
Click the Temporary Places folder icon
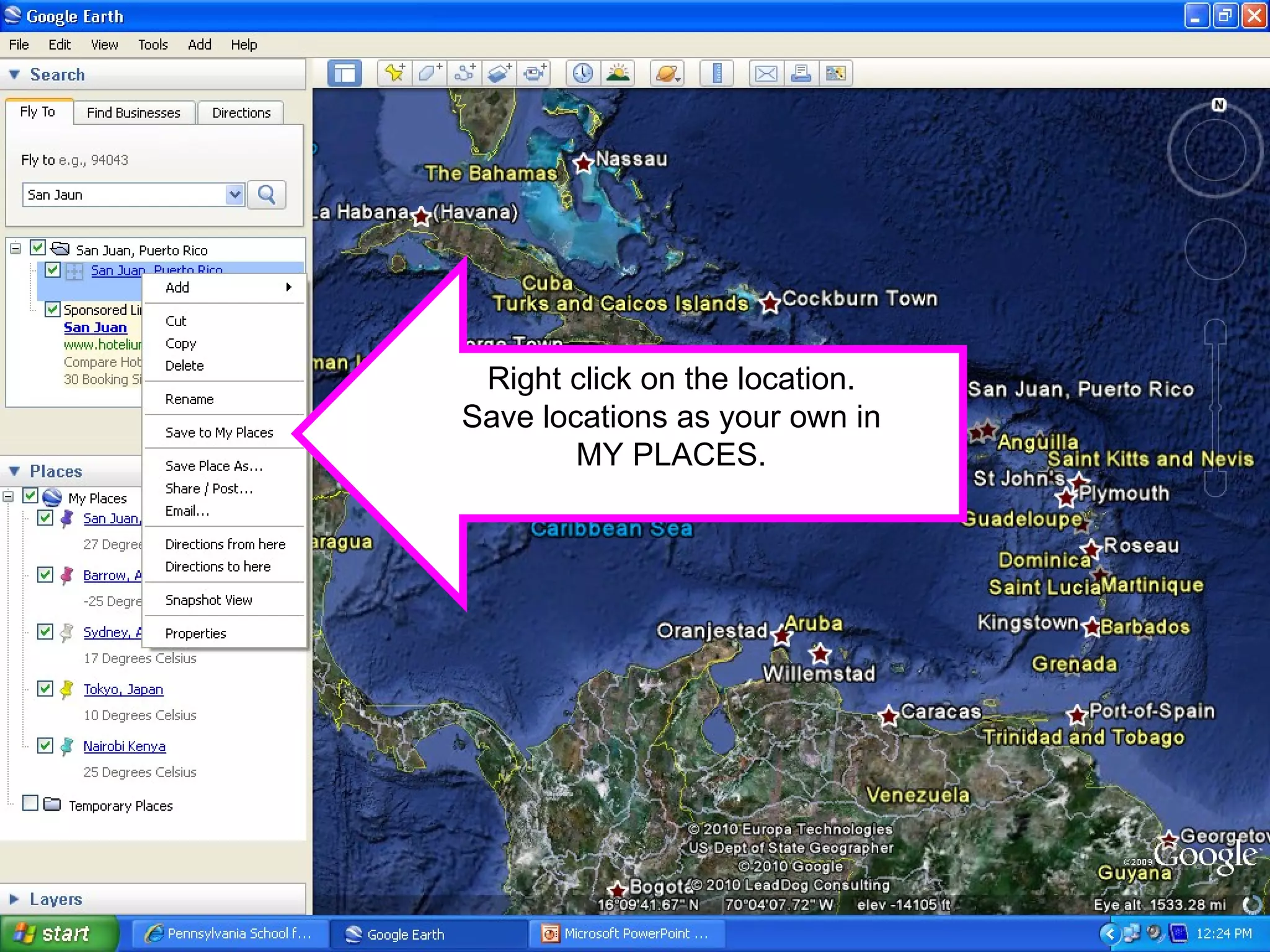52,804
